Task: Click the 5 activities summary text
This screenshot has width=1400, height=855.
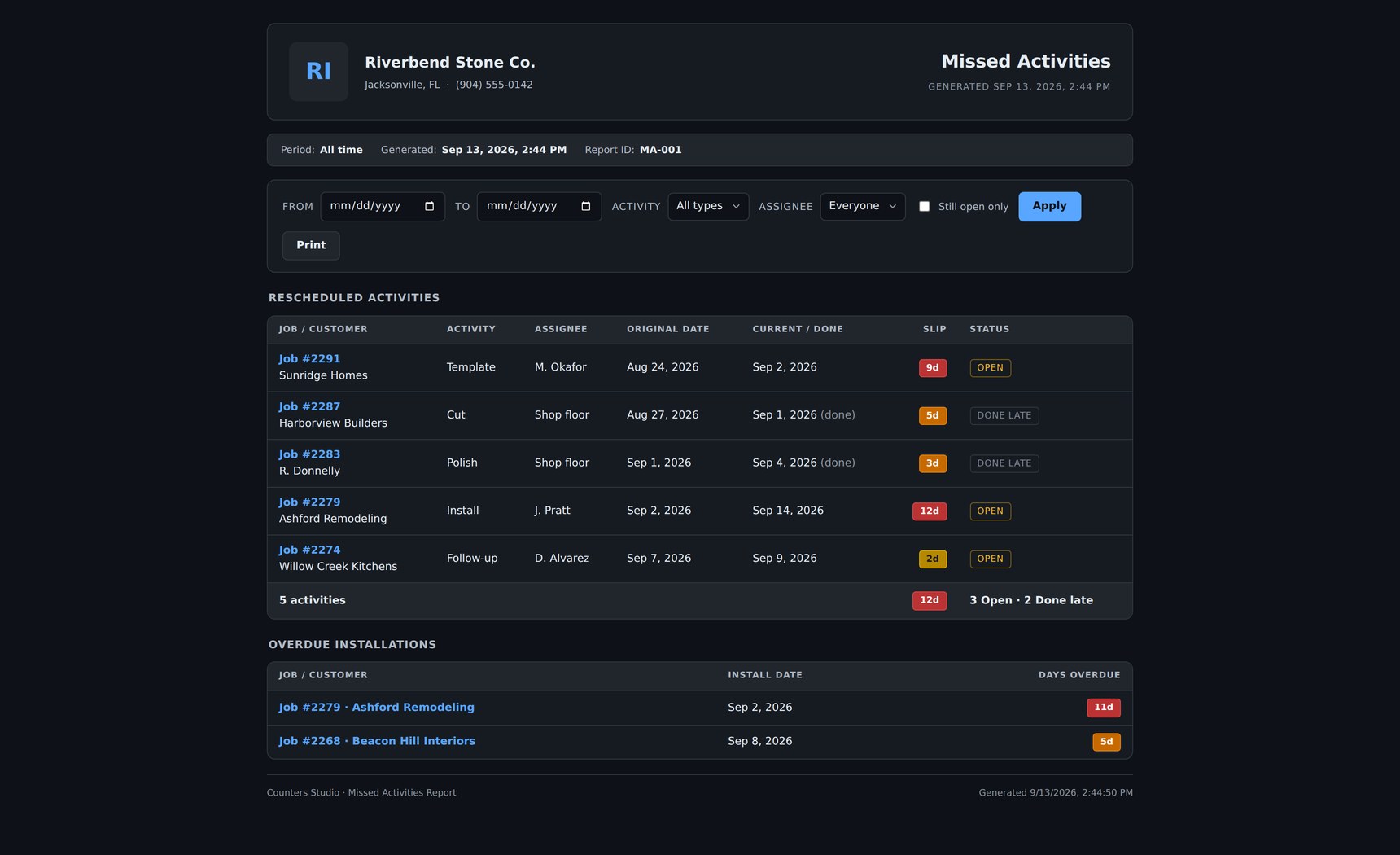Action: [313, 600]
